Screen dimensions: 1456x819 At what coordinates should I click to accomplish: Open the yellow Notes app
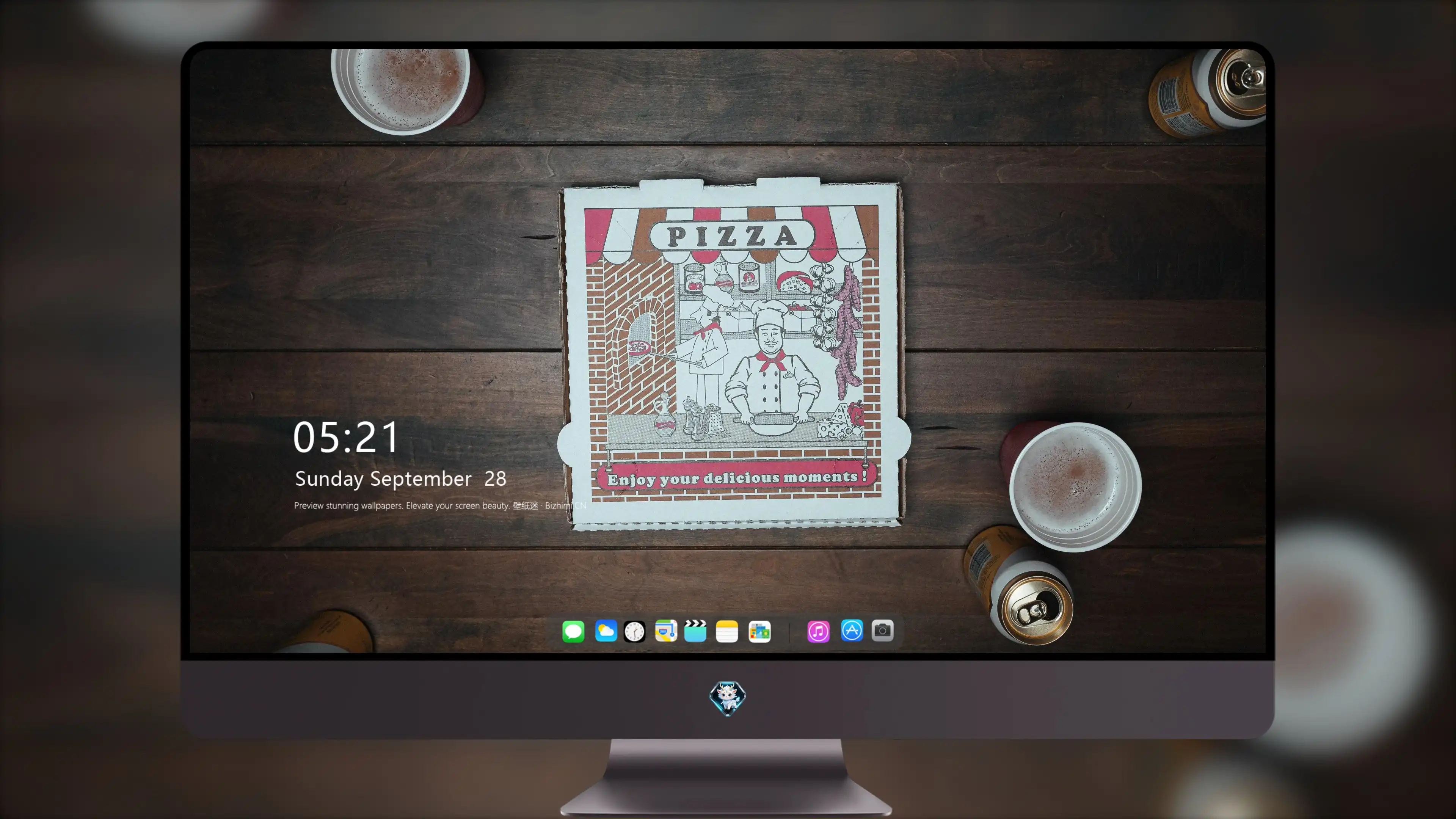coord(727,631)
